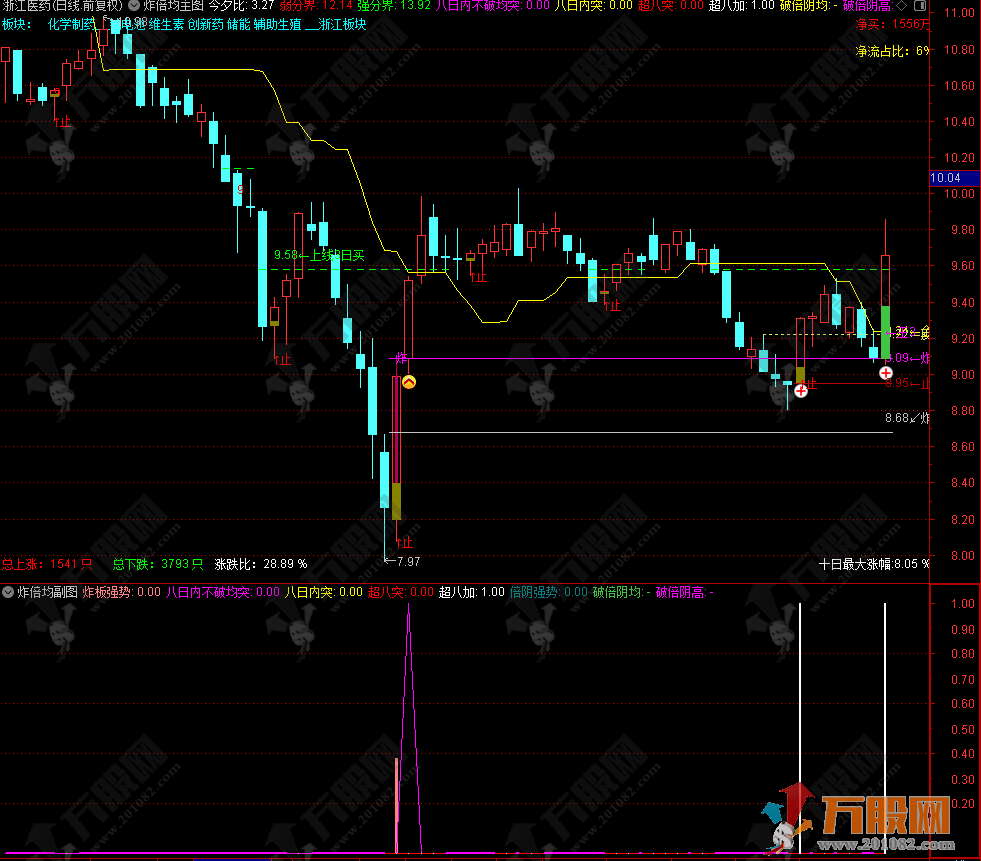Click the 弱分界: 12.14 value

[316, 6]
